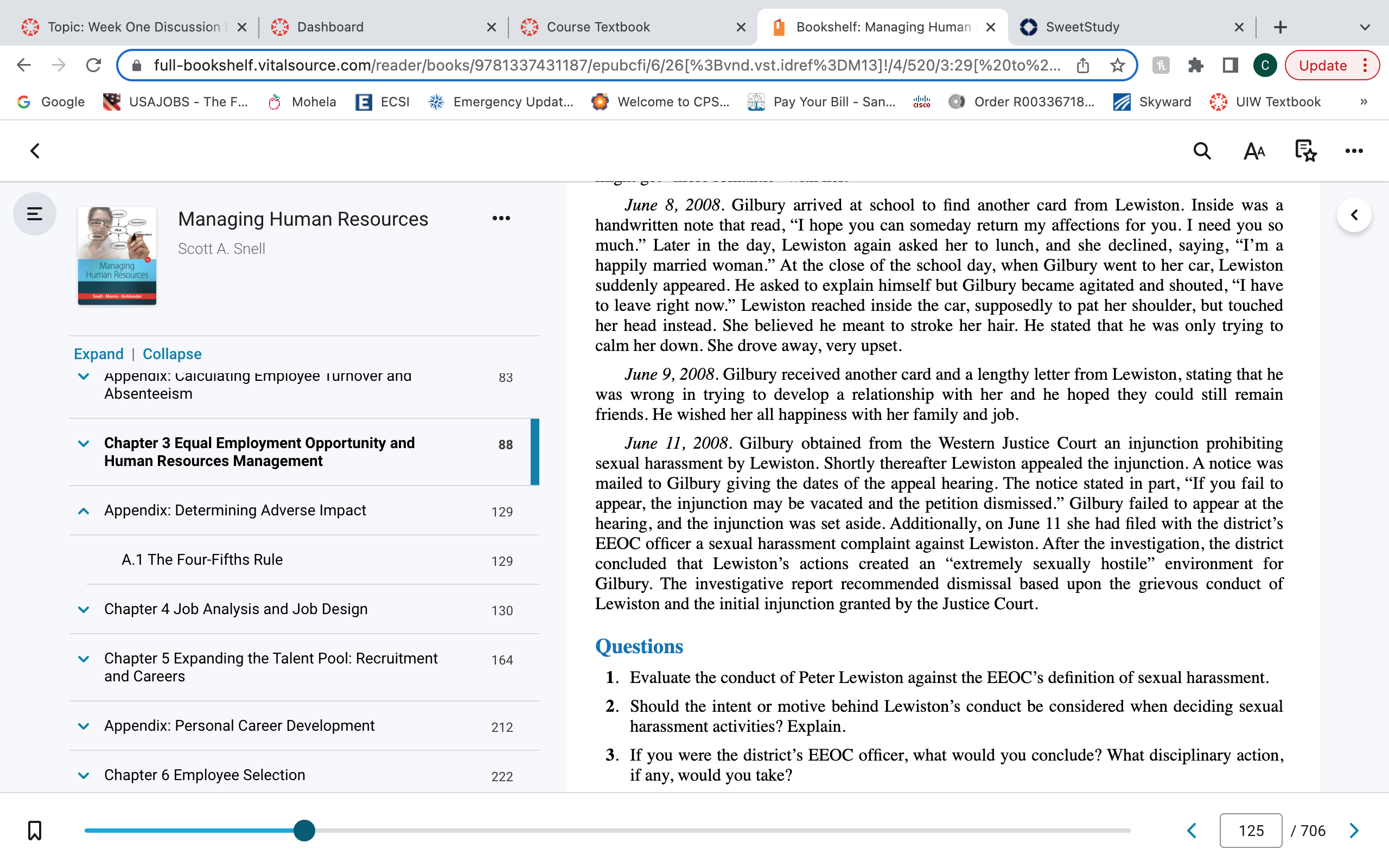The image size is (1389, 868).
Task: Close the Dashboard tab
Action: [x=492, y=27]
